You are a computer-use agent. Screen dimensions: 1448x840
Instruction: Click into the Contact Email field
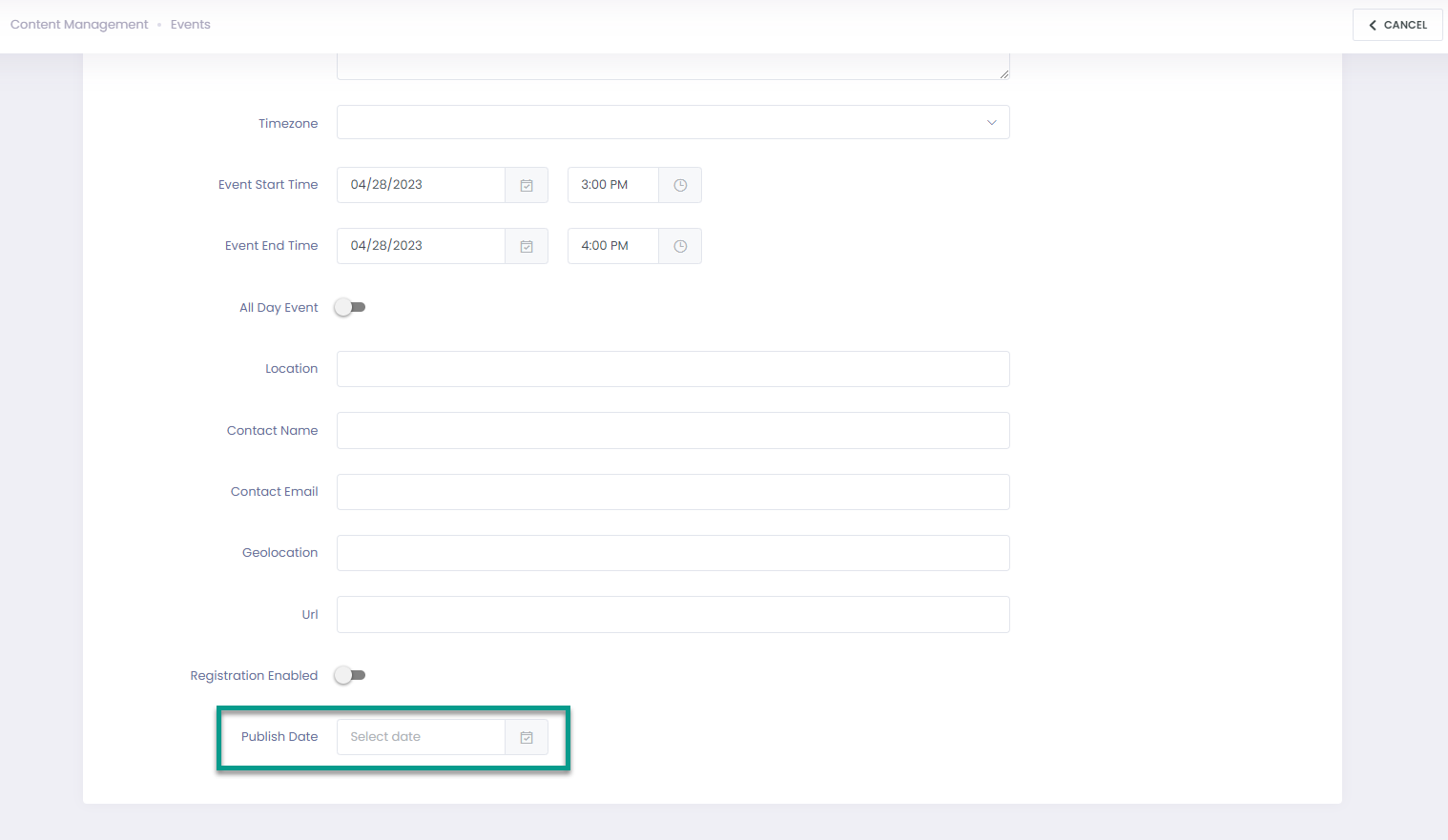point(672,492)
